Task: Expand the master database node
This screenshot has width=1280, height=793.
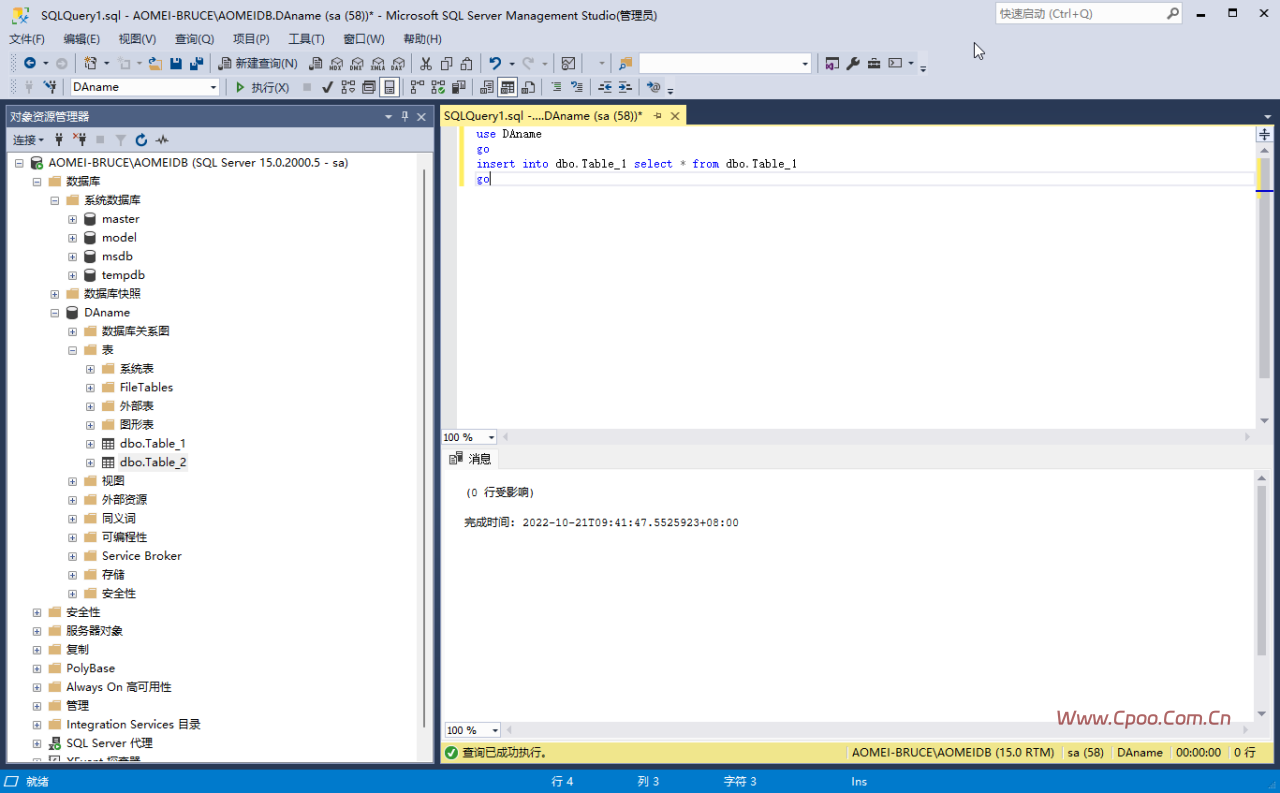Action: [x=72, y=219]
